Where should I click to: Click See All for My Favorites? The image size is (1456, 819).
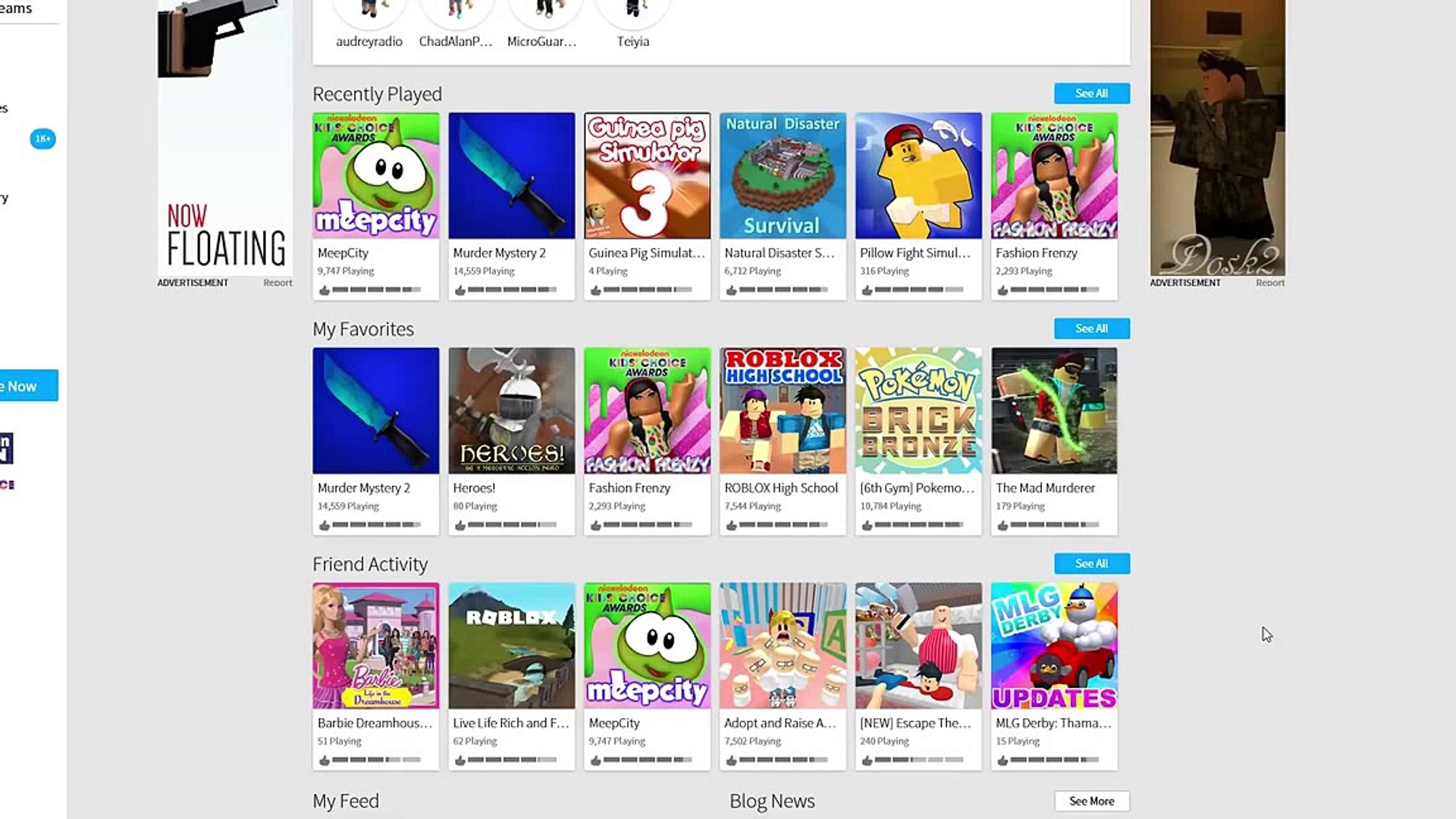tap(1091, 328)
